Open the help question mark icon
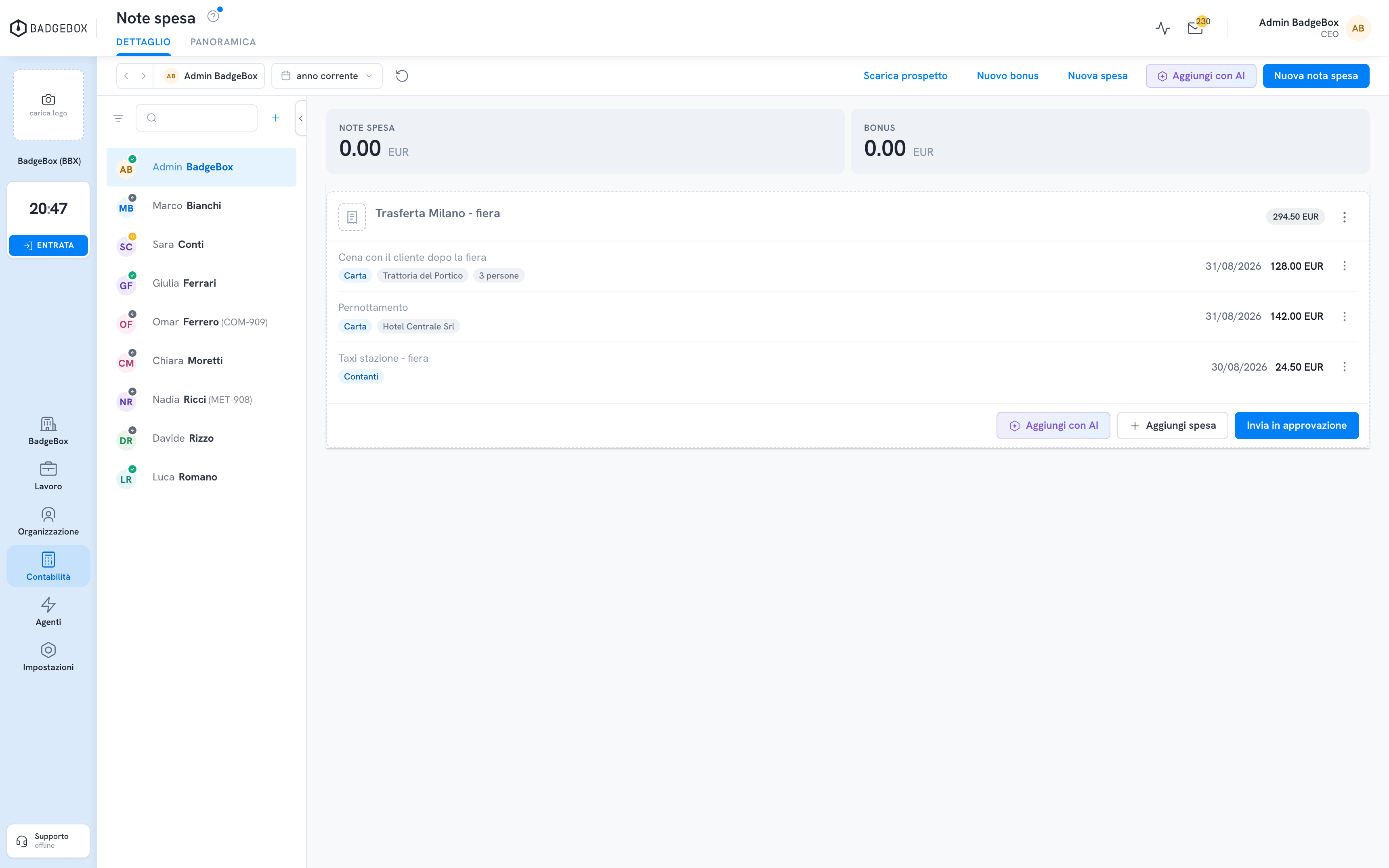 click(x=213, y=17)
